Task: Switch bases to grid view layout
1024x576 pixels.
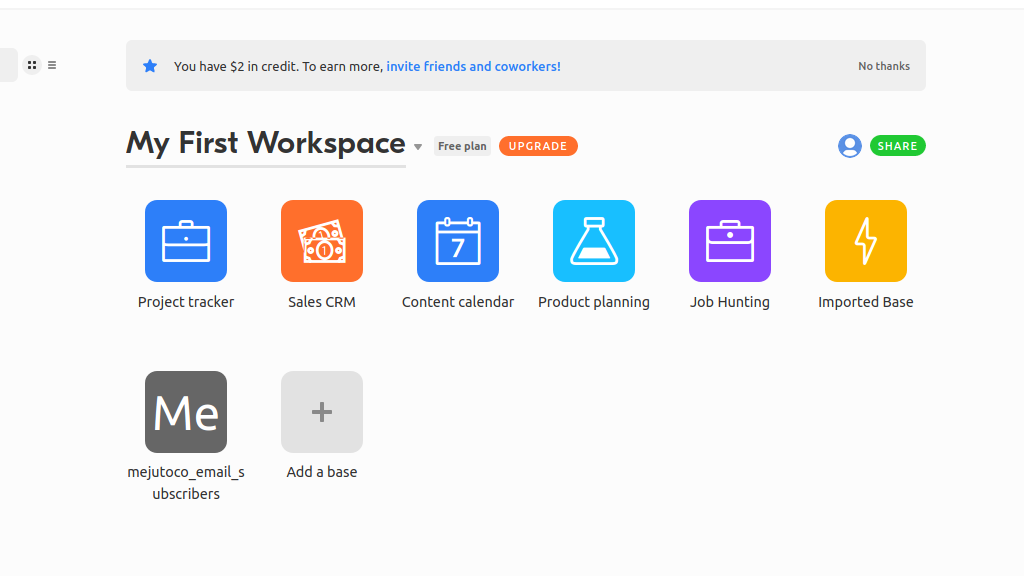Action: click(x=32, y=64)
